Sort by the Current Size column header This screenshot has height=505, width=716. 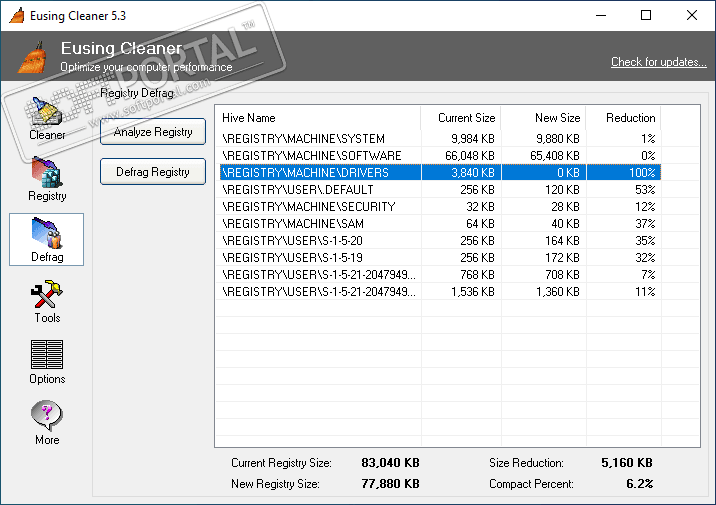point(461,118)
